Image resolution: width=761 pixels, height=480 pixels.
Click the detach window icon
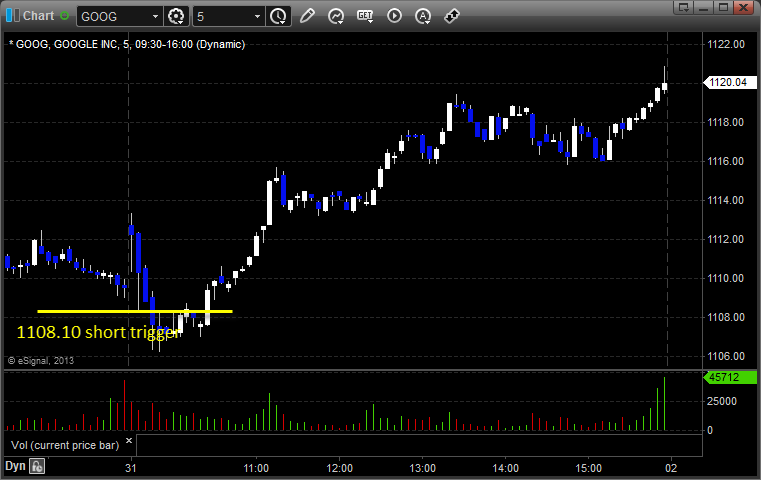pyautogui.click(x=684, y=7)
